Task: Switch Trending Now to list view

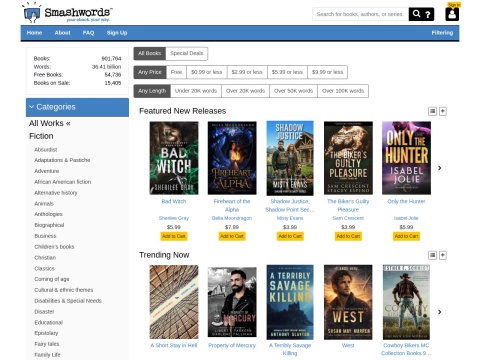Action: point(432,255)
